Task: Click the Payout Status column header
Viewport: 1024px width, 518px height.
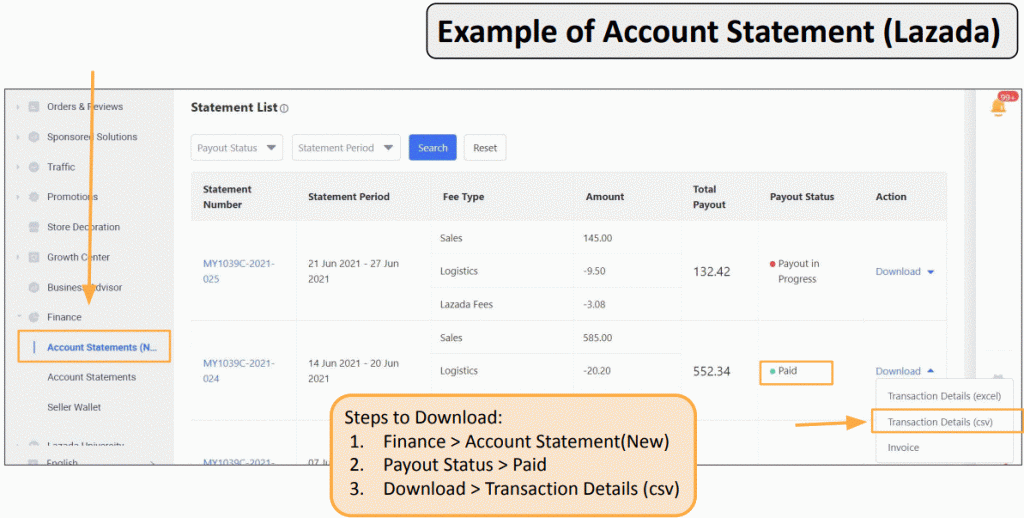Action: (802, 197)
